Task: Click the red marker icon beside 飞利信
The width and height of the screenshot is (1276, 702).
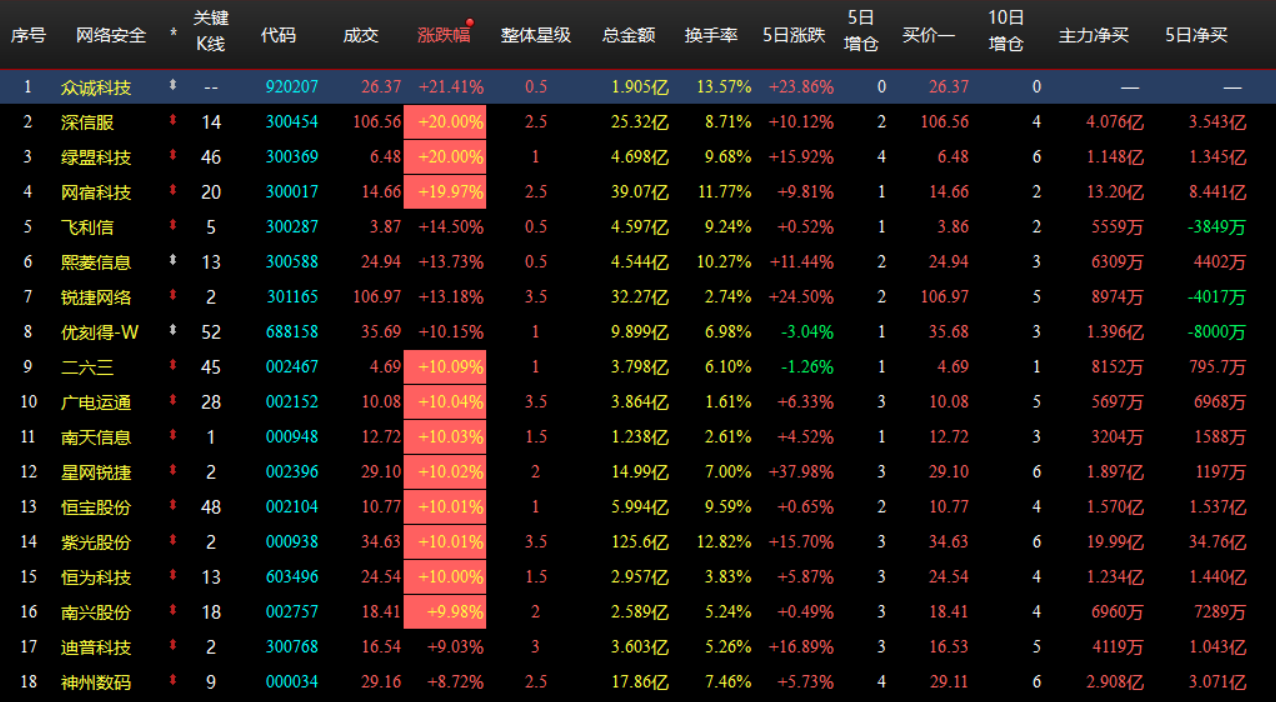Action: point(173,226)
